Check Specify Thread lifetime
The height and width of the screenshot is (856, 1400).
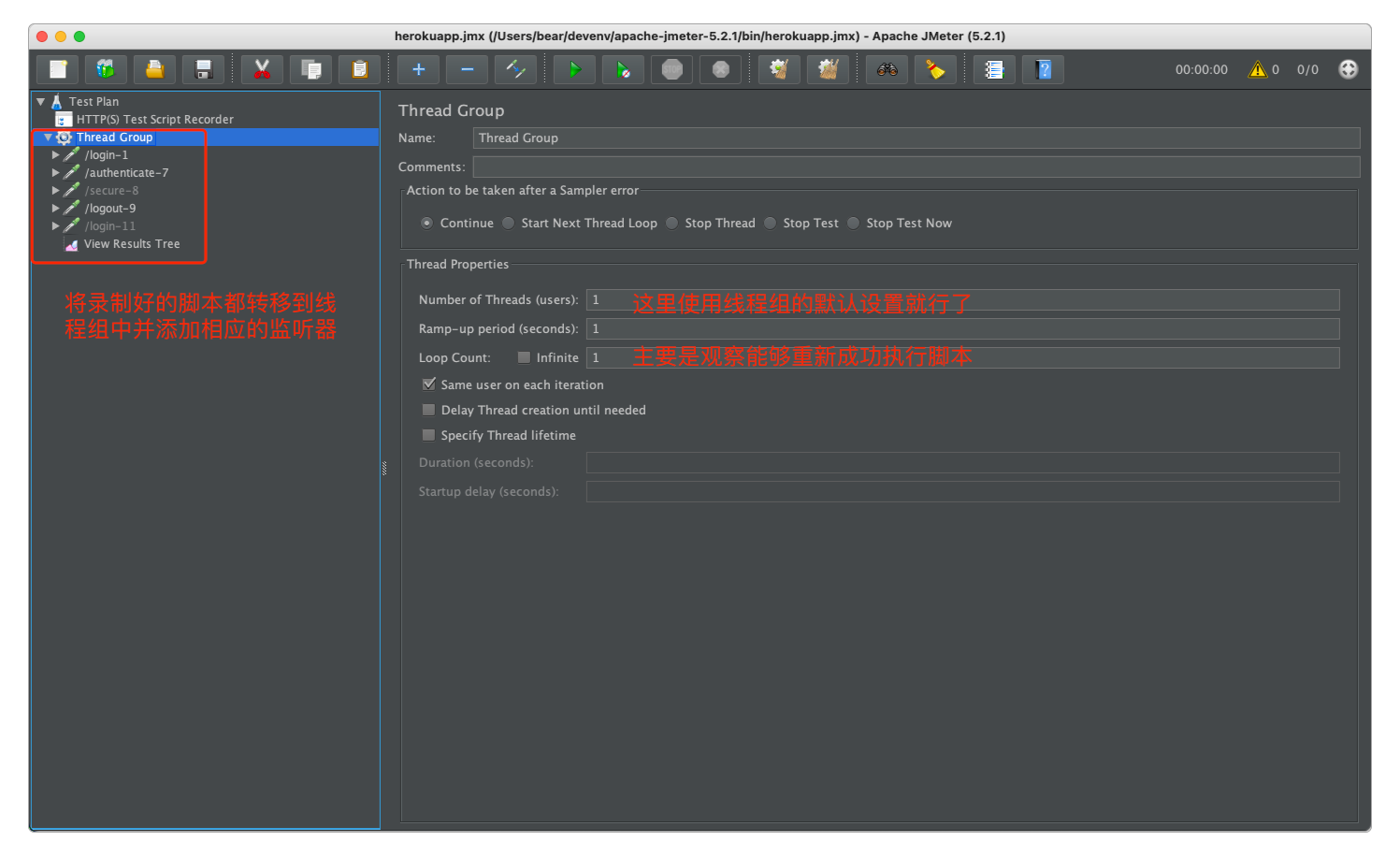(428, 435)
